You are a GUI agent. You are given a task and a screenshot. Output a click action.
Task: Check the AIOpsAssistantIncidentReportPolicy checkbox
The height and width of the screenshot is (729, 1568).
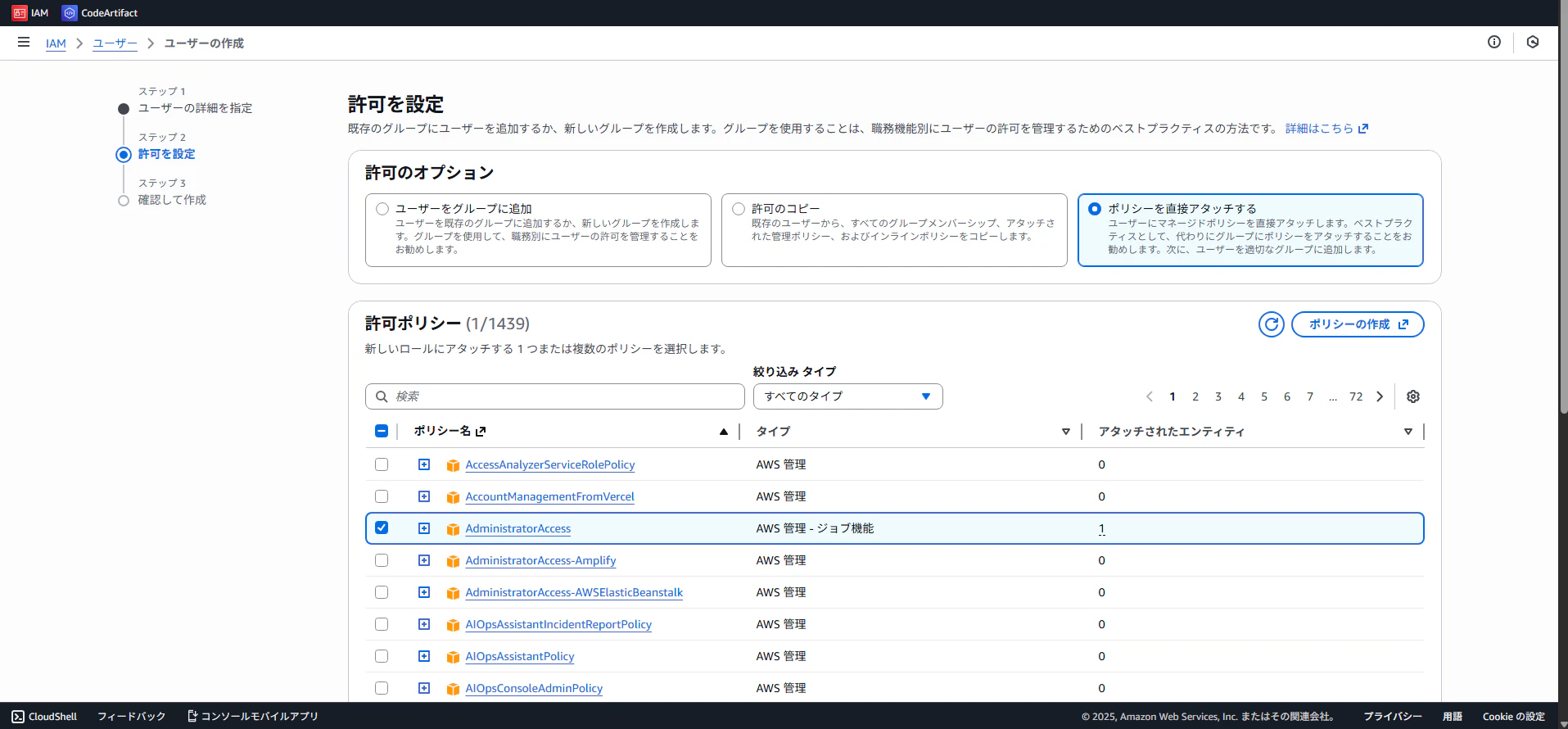point(382,624)
